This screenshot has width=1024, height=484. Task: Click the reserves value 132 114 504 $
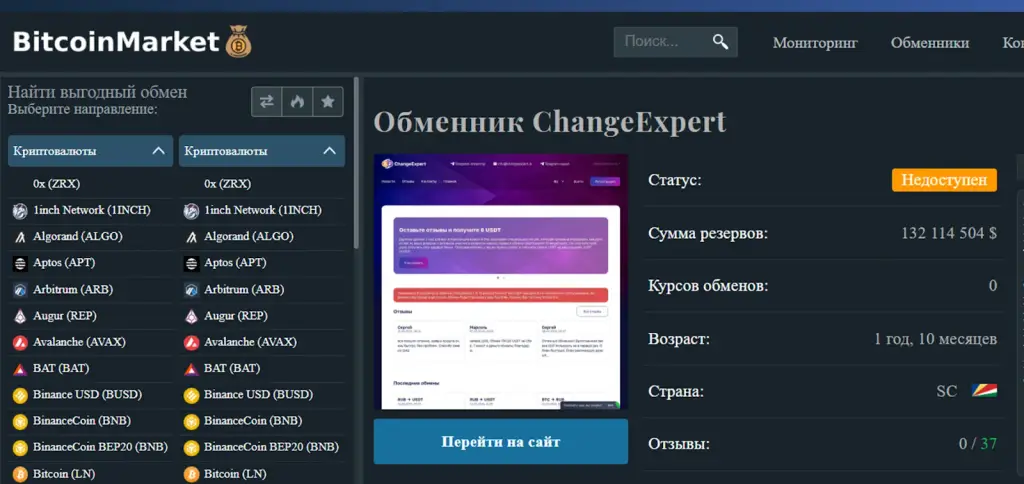(949, 233)
